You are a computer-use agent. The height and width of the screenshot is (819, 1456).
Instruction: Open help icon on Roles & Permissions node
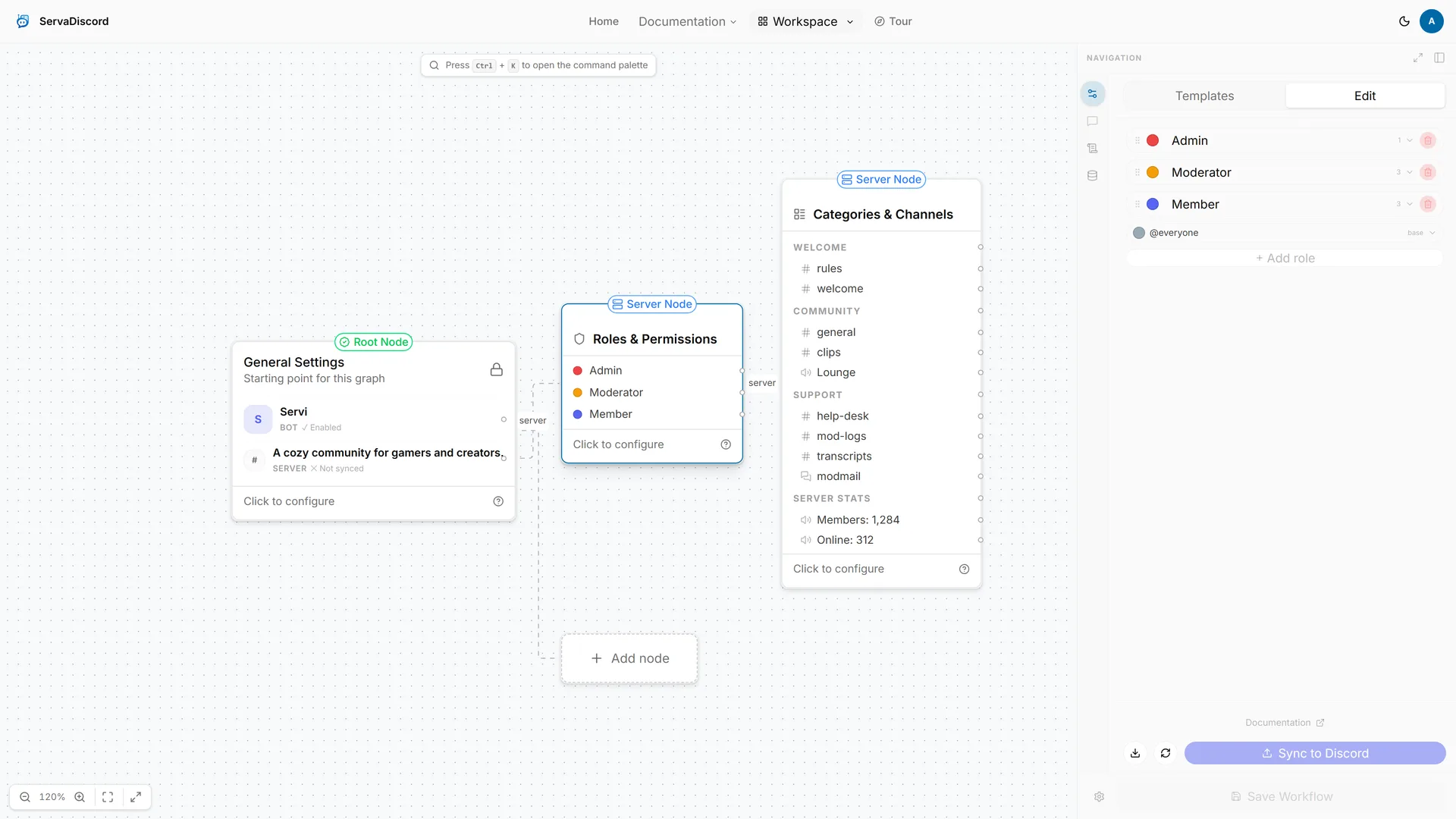tap(725, 444)
